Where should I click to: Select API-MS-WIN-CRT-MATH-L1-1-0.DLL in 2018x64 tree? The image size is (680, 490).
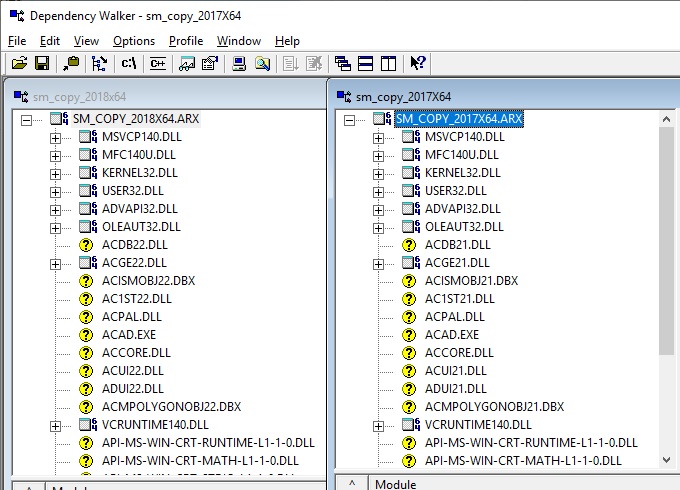pos(200,461)
